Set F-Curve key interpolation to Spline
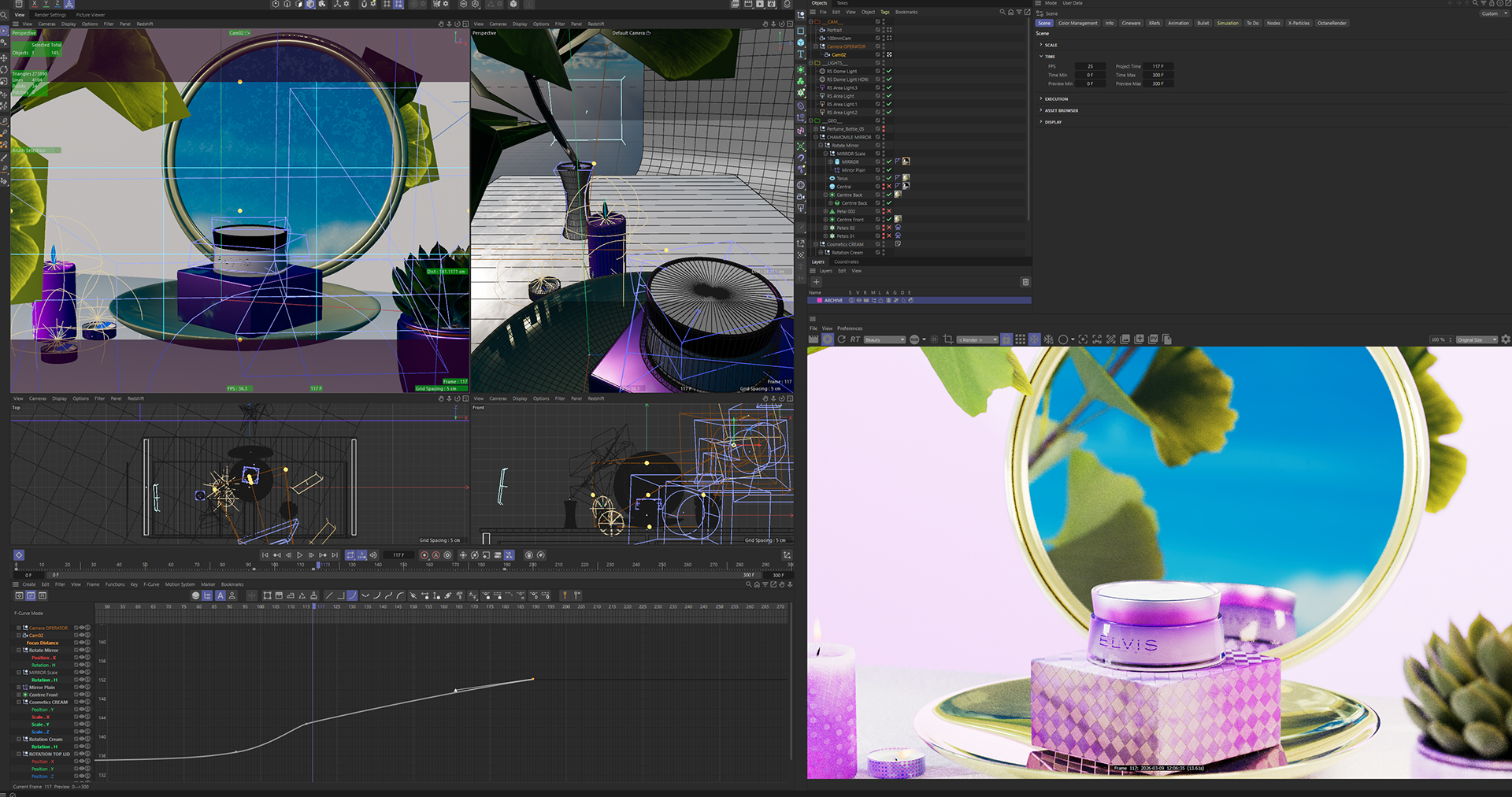 352,595
